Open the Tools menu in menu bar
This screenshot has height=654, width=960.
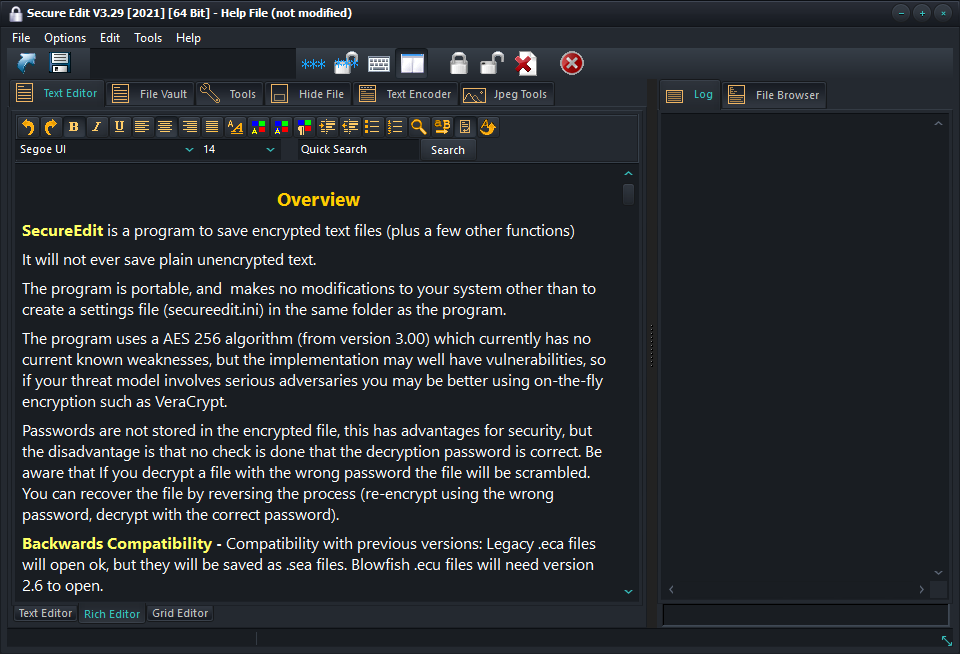pyautogui.click(x=148, y=38)
